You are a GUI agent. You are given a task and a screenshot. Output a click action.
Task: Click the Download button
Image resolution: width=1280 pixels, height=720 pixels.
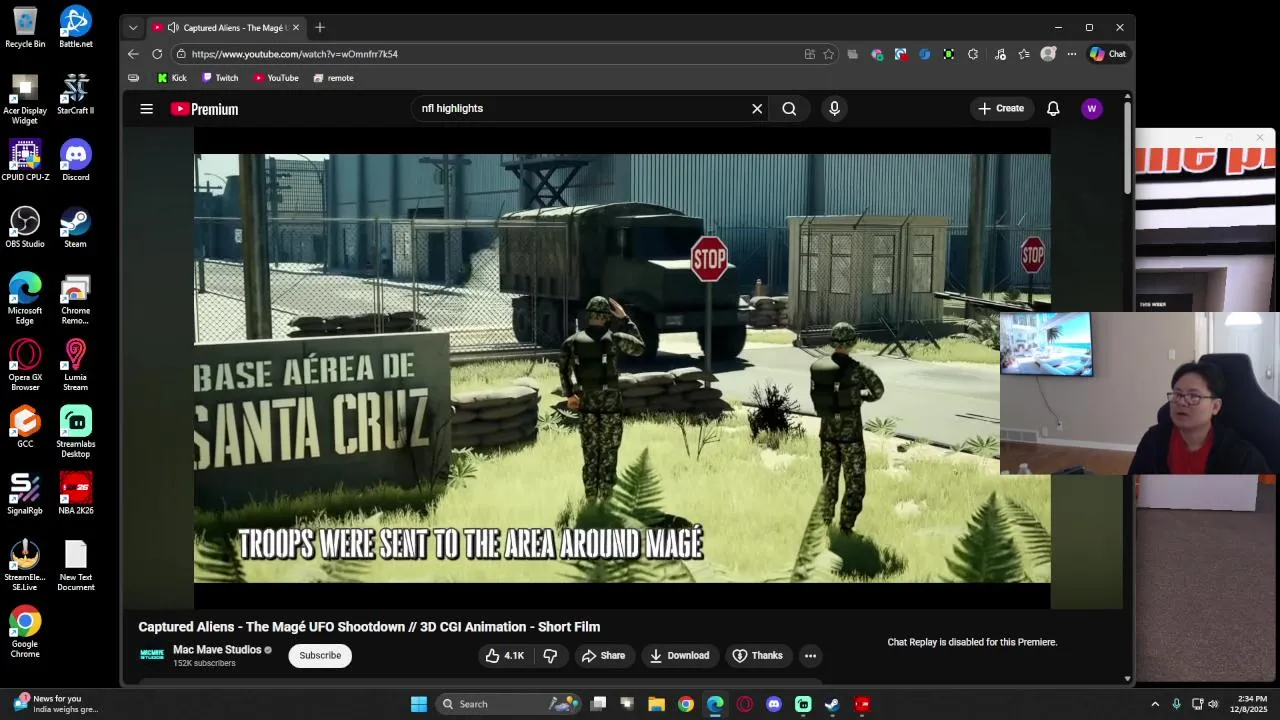click(x=679, y=656)
